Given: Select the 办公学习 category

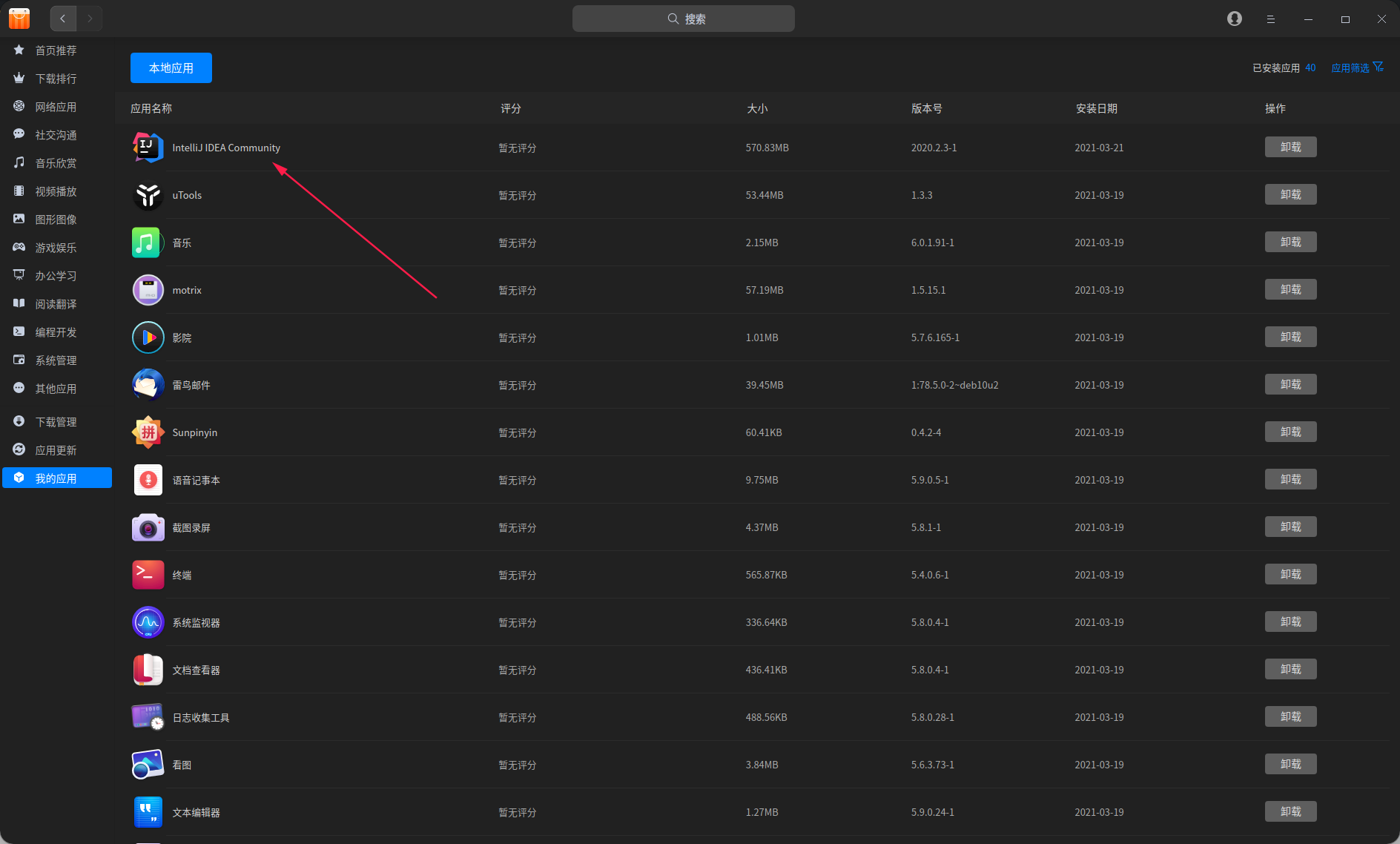Looking at the screenshot, I should click(57, 276).
